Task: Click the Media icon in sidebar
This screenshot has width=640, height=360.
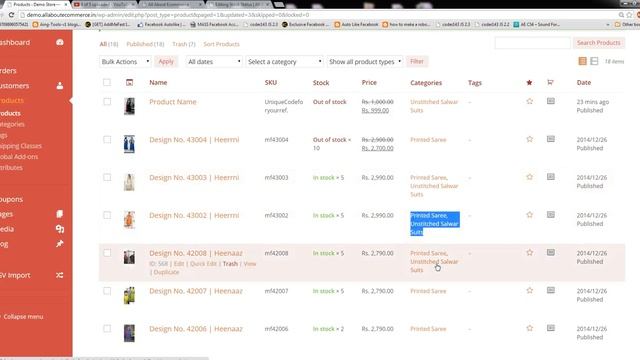Action: point(60,229)
